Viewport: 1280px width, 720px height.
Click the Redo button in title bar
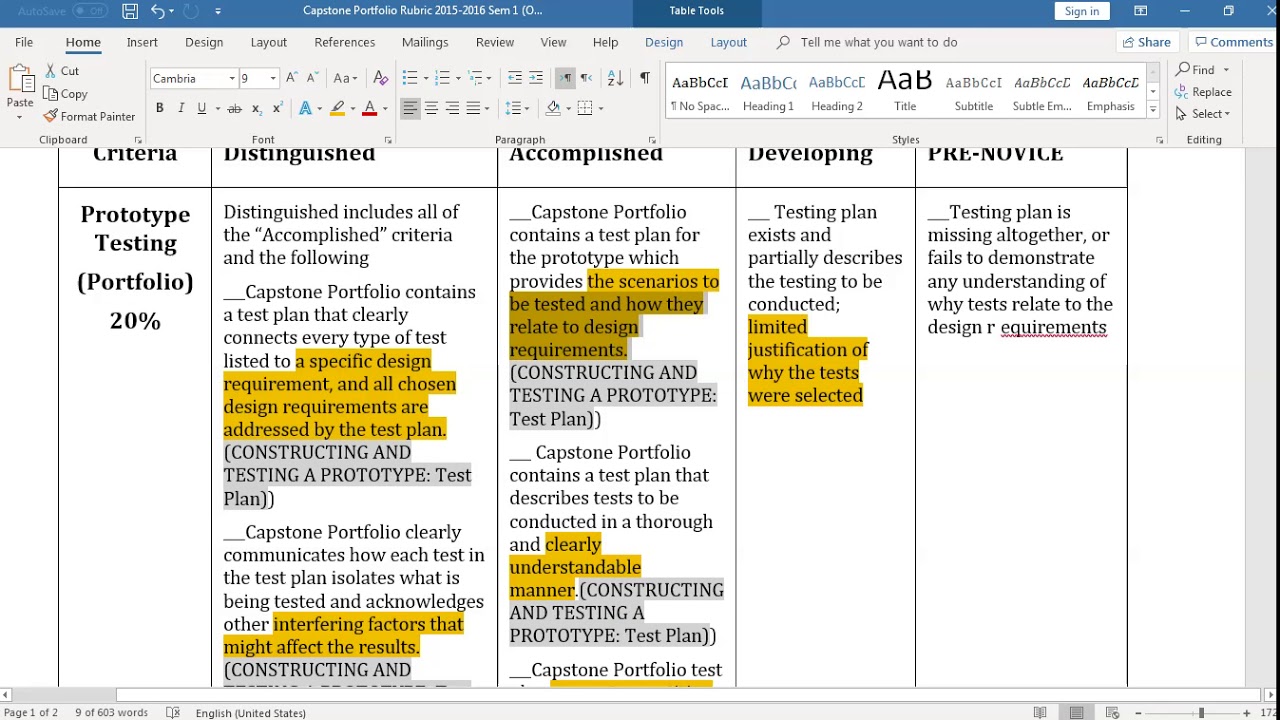pos(192,11)
